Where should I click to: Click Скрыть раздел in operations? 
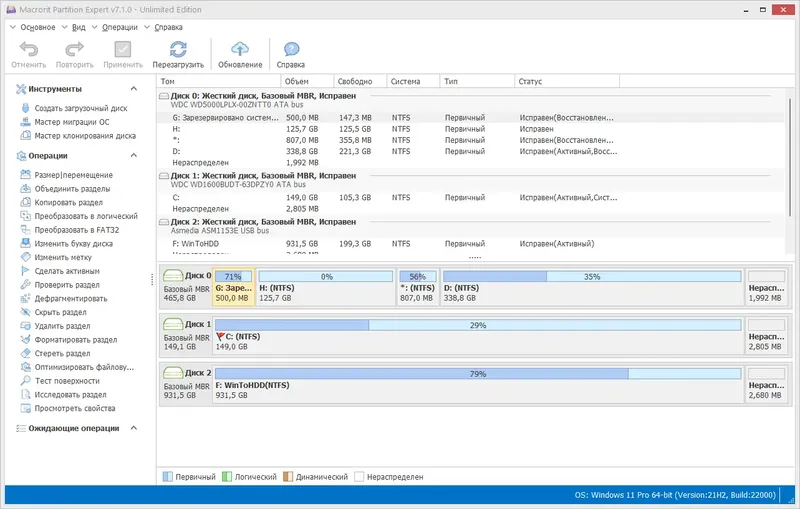click(x=62, y=312)
